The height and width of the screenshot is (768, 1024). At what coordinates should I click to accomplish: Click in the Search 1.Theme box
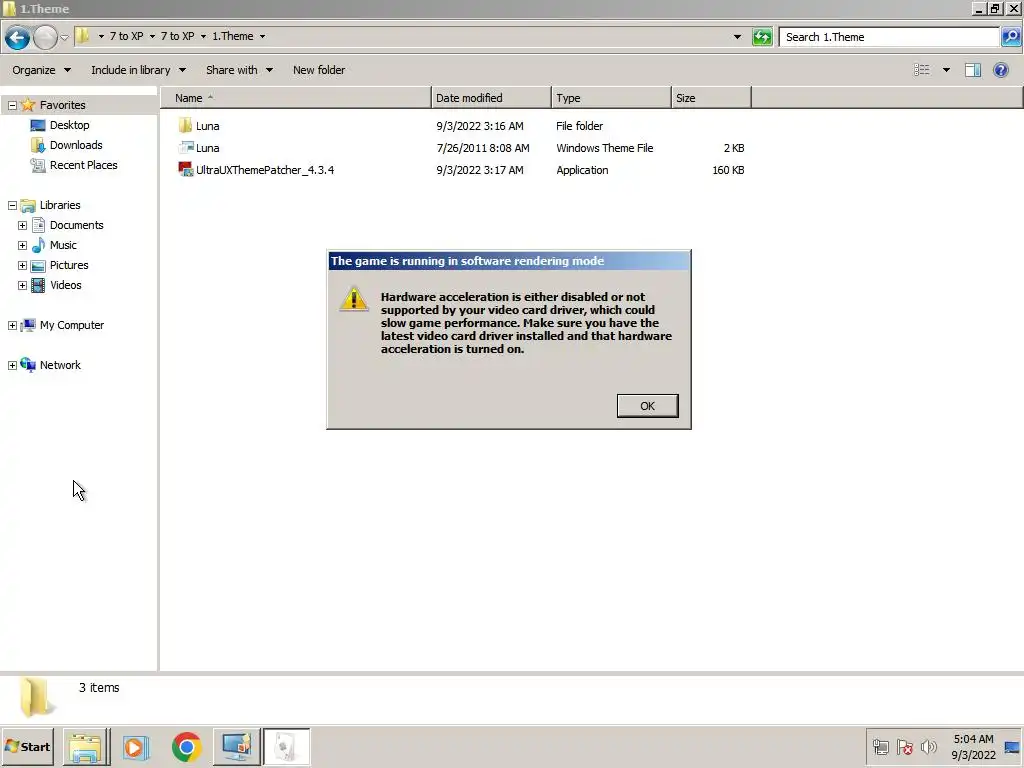(889, 37)
